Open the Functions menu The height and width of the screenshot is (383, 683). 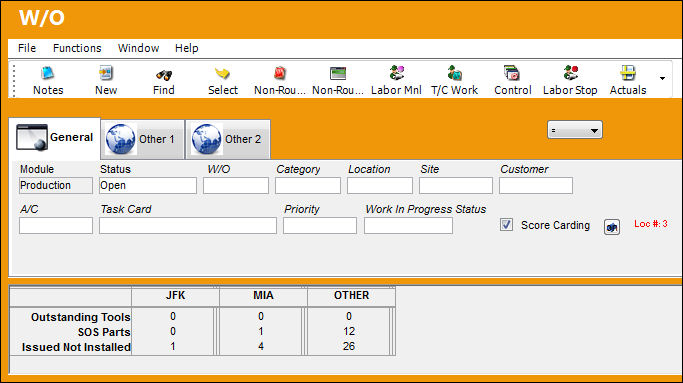click(77, 48)
